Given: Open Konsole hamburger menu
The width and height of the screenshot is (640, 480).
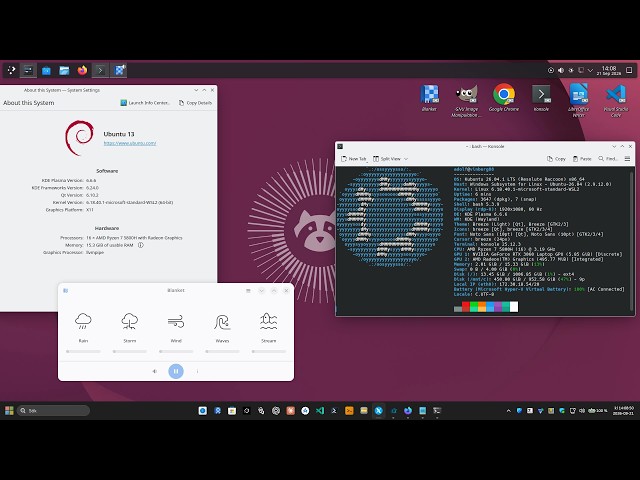Looking at the screenshot, I should click(627, 159).
